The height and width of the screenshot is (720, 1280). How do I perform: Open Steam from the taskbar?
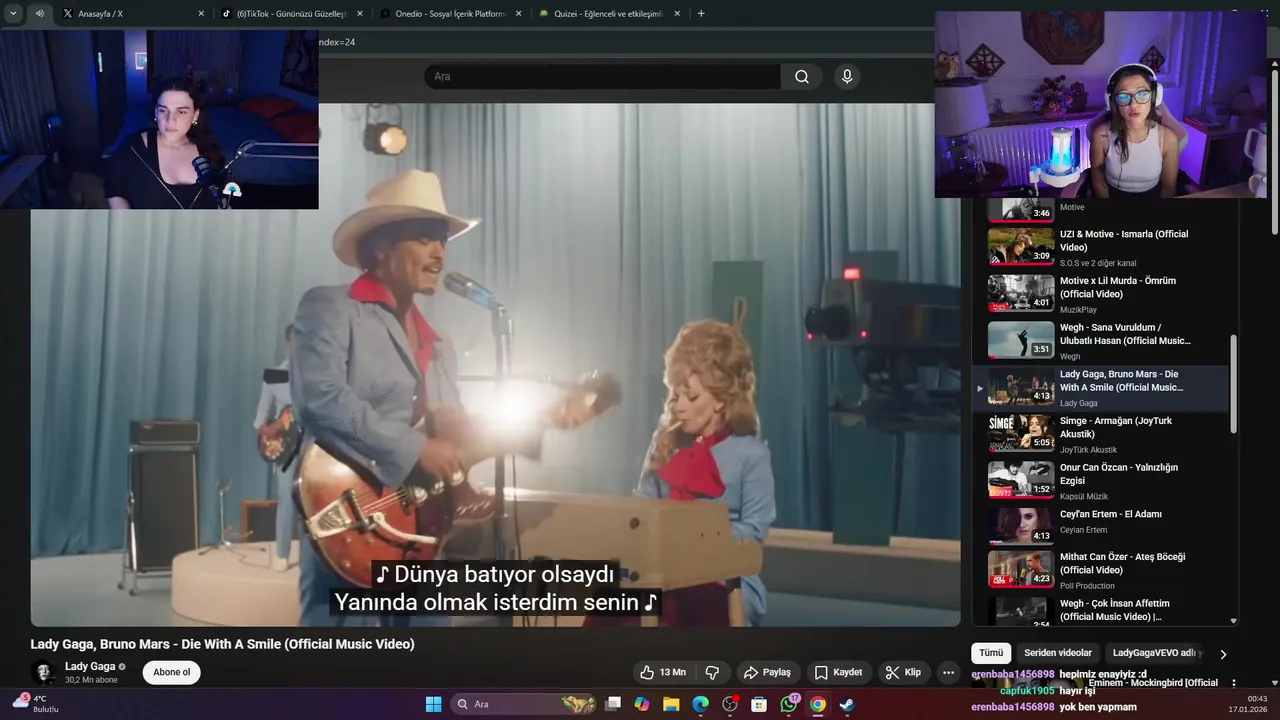click(847, 704)
